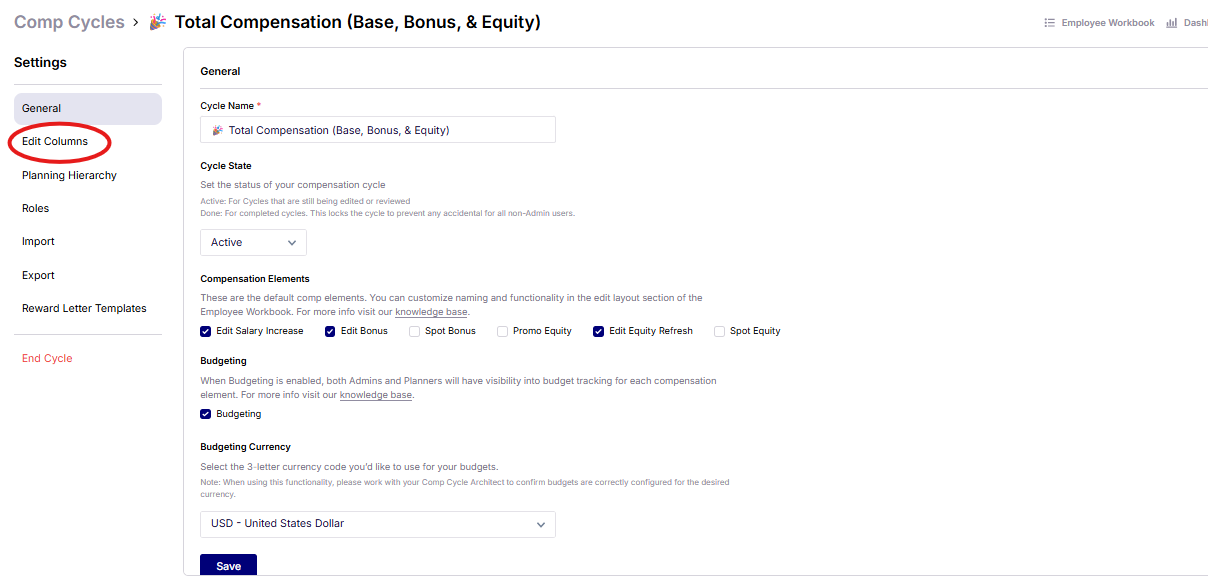This screenshot has height=579, width=1208.
Task: Enable the Spot Bonus checkbox
Action: (414, 331)
